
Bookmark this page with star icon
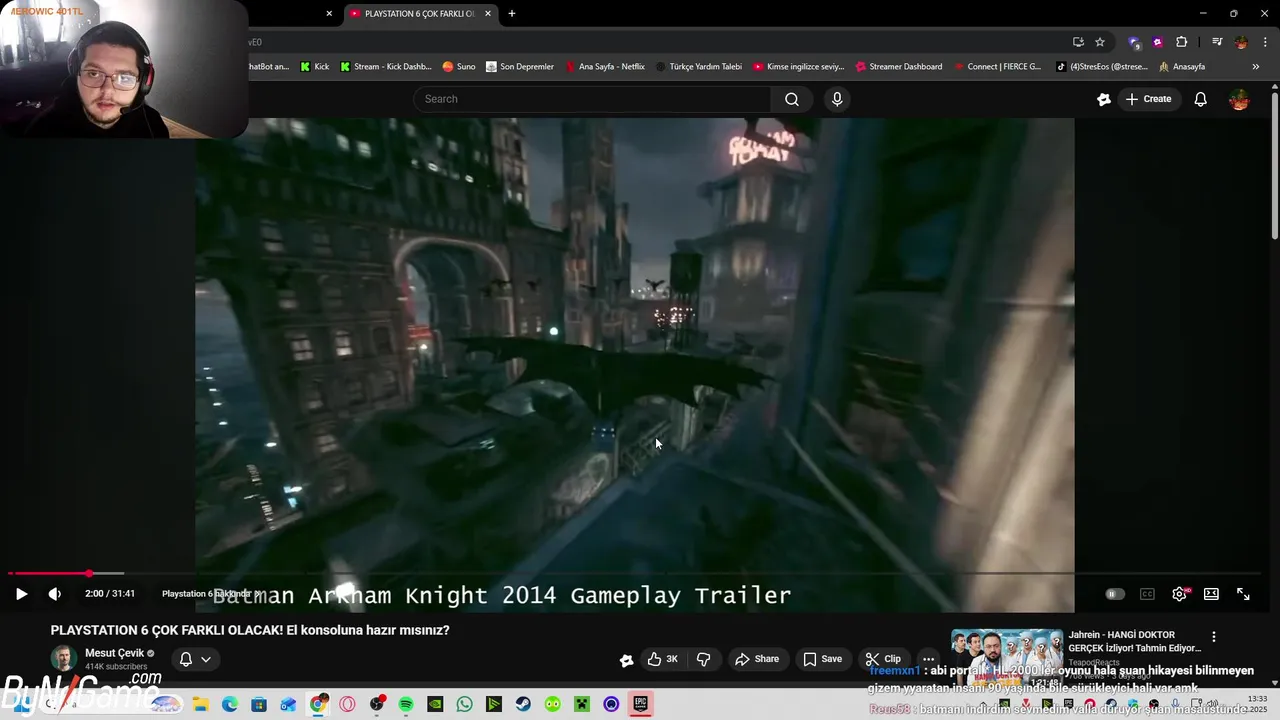[x=1100, y=42]
